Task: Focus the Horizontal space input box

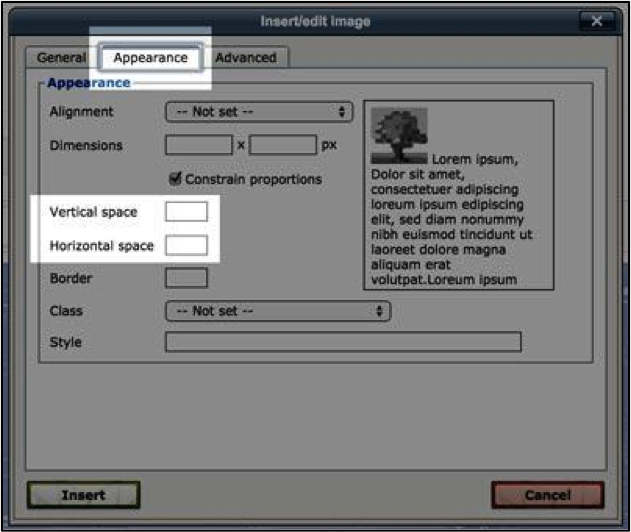Action: [x=186, y=245]
